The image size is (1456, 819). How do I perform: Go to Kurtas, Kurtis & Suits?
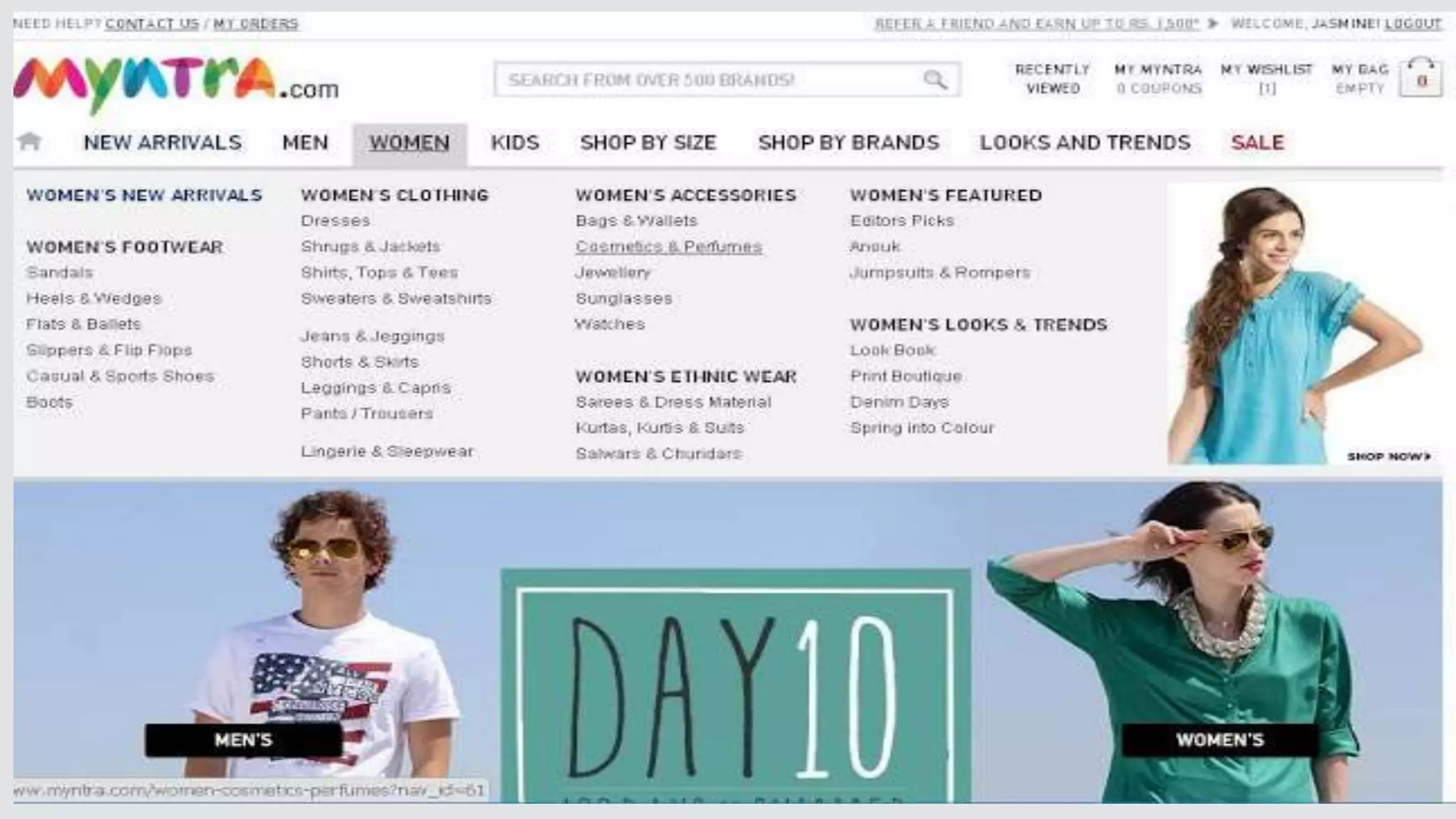tap(660, 428)
